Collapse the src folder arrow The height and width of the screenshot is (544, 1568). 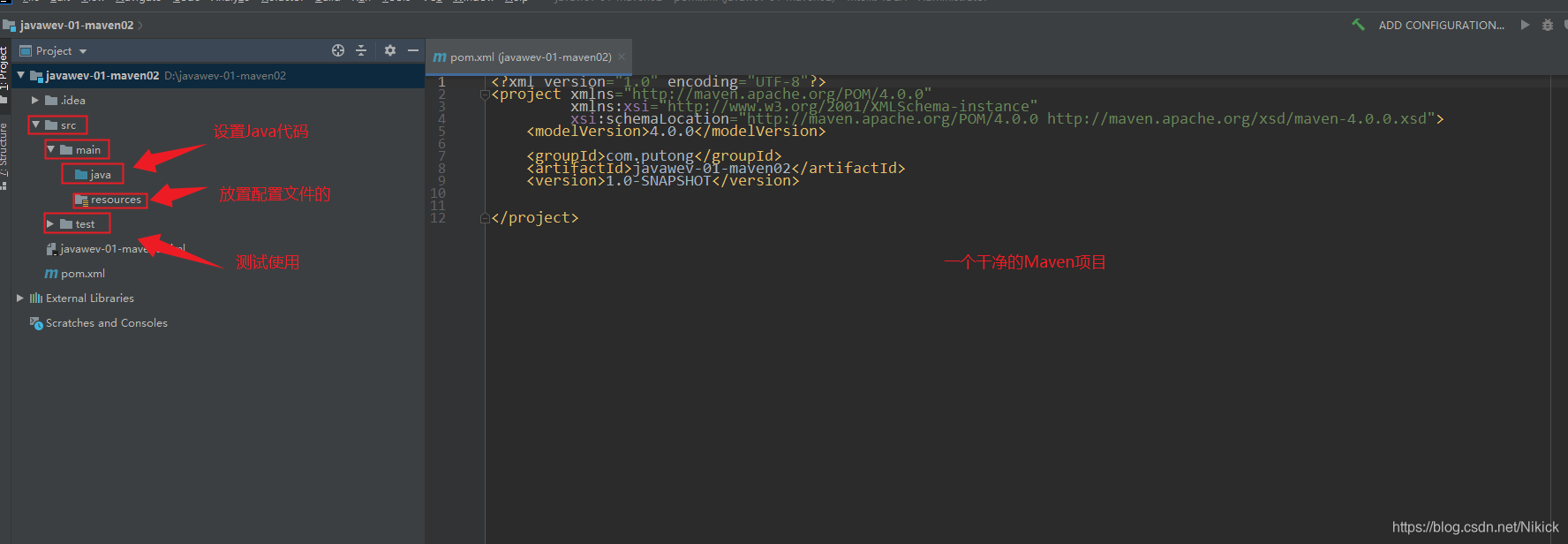pyautogui.click(x=36, y=125)
